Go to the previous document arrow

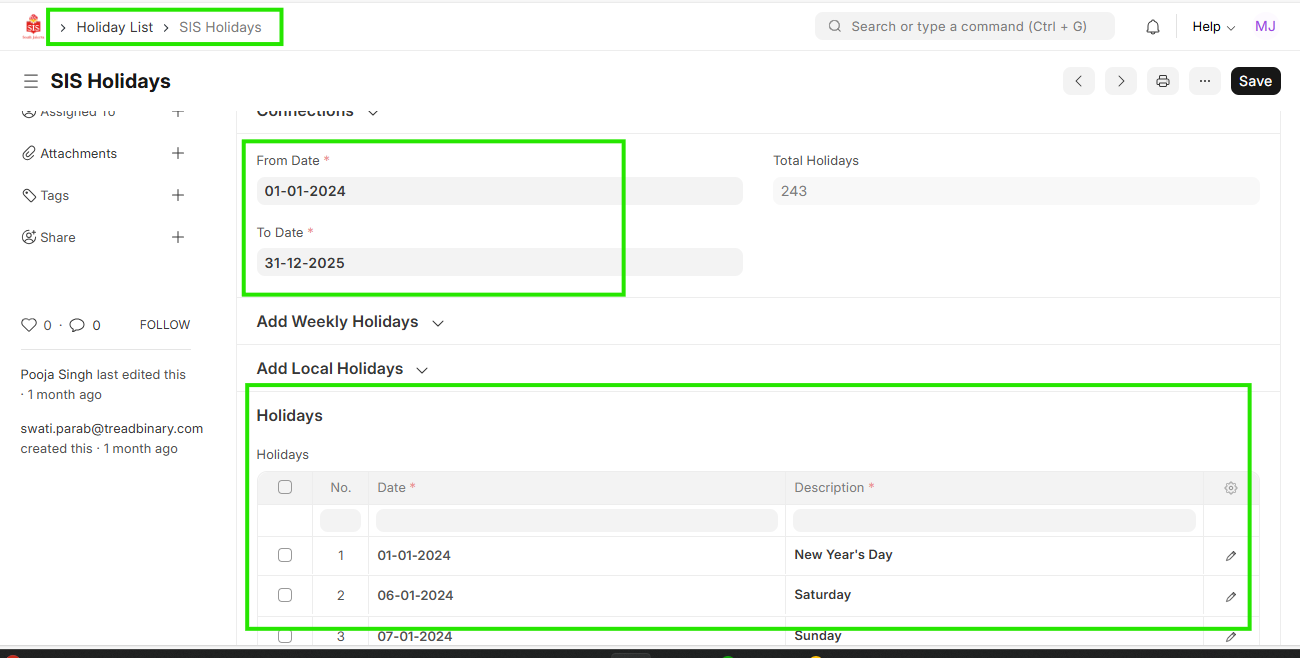tap(1078, 81)
